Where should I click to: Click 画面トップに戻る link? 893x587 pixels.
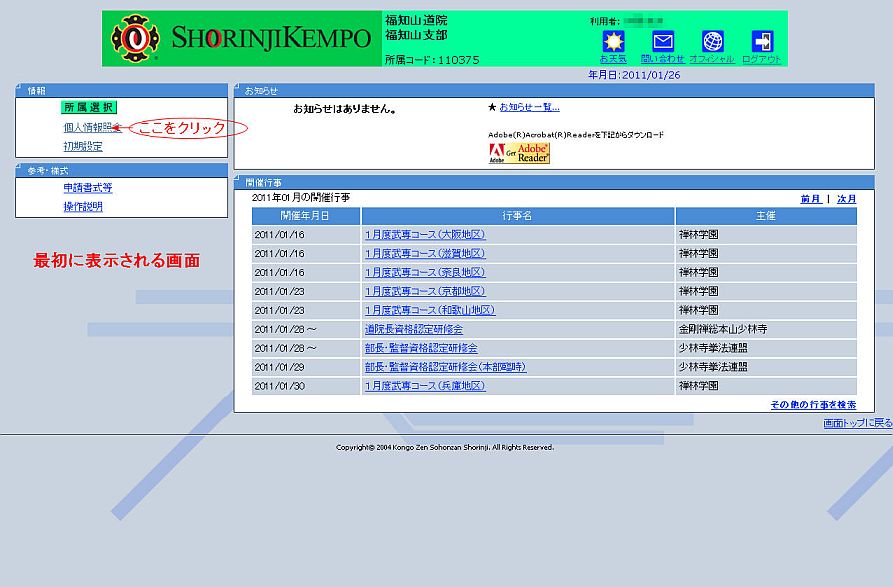pos(857,424)
